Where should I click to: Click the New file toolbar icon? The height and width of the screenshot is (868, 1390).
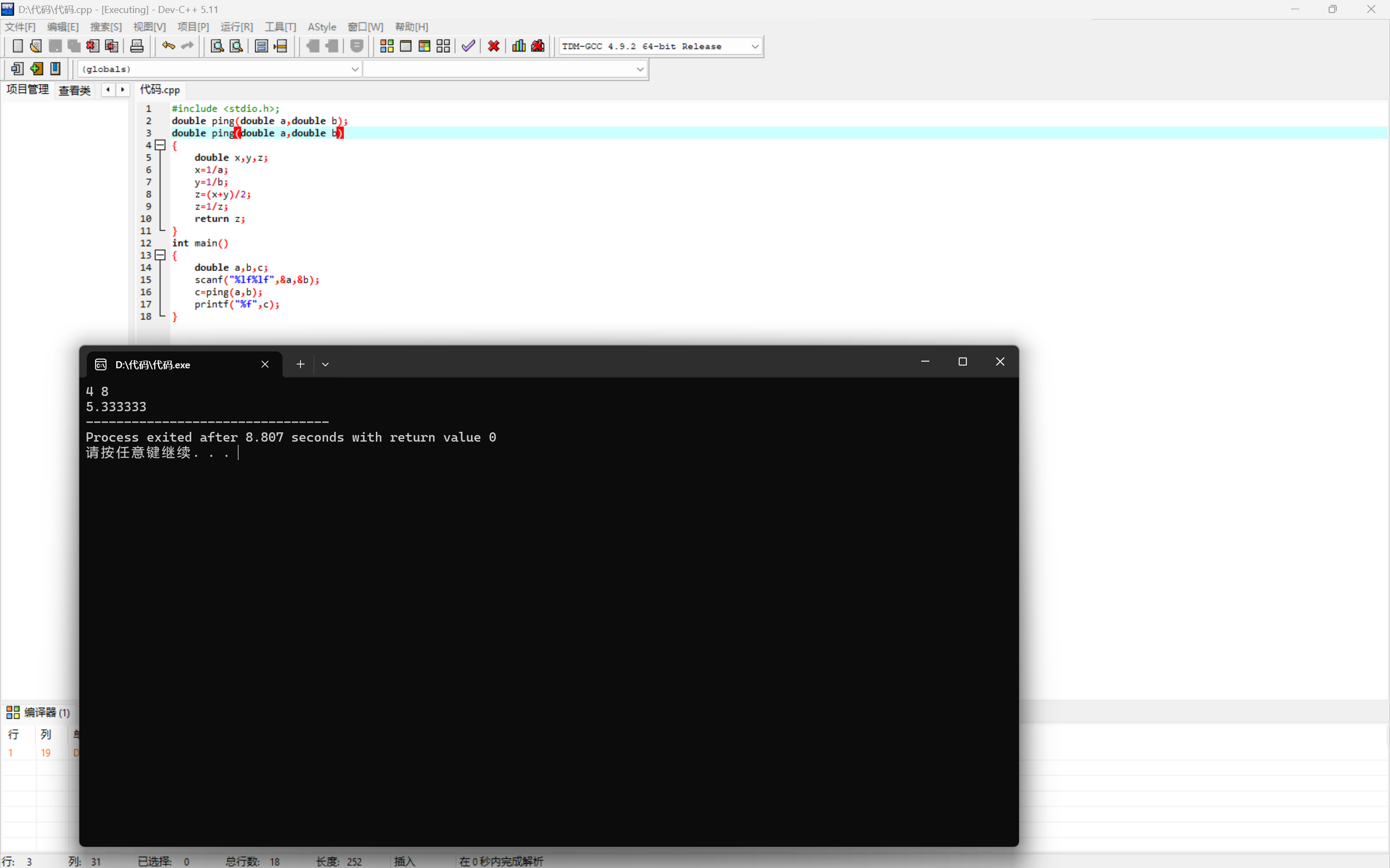pos(17,46)
